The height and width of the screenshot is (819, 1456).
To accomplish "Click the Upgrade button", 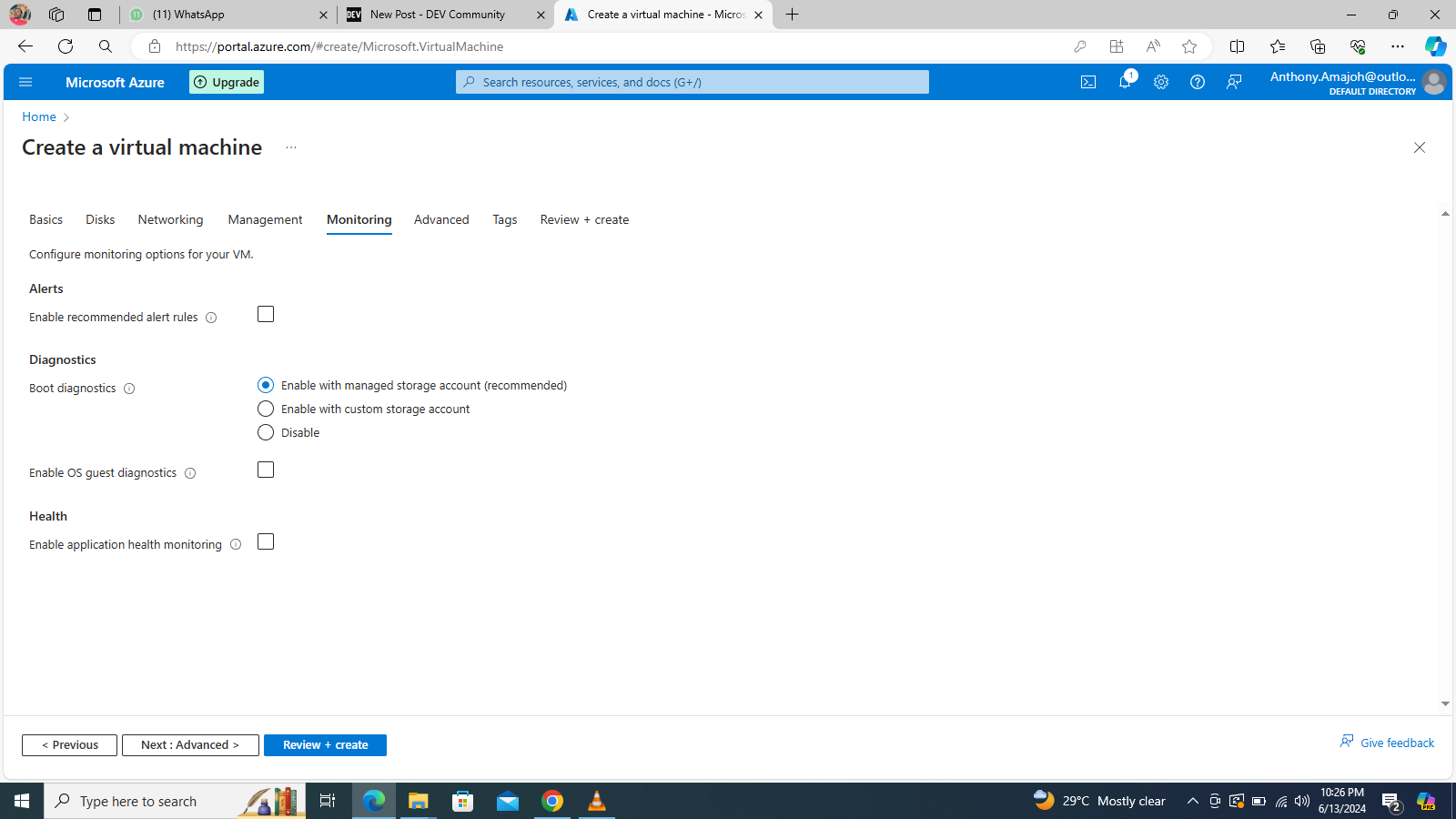I will (227, 82).
